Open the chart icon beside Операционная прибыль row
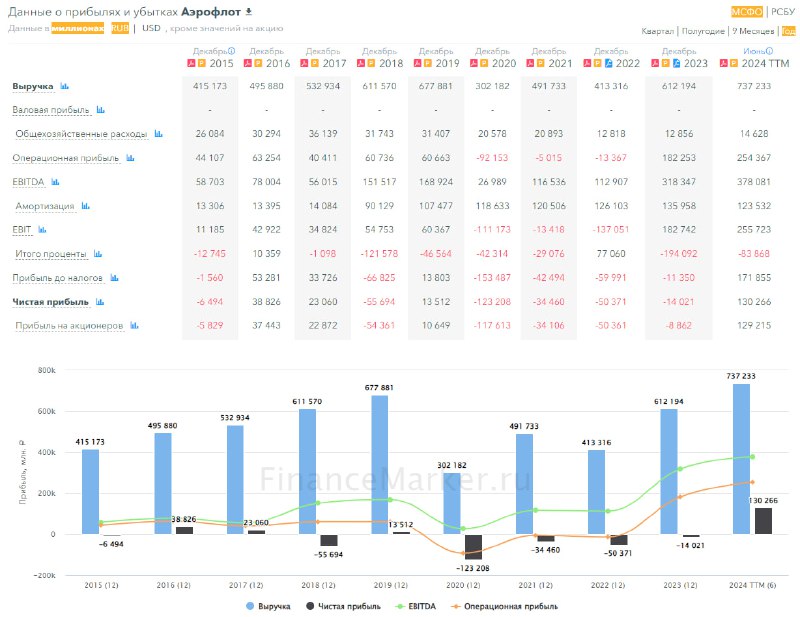The width and height of the screenshot is (800, 617). 130,158
